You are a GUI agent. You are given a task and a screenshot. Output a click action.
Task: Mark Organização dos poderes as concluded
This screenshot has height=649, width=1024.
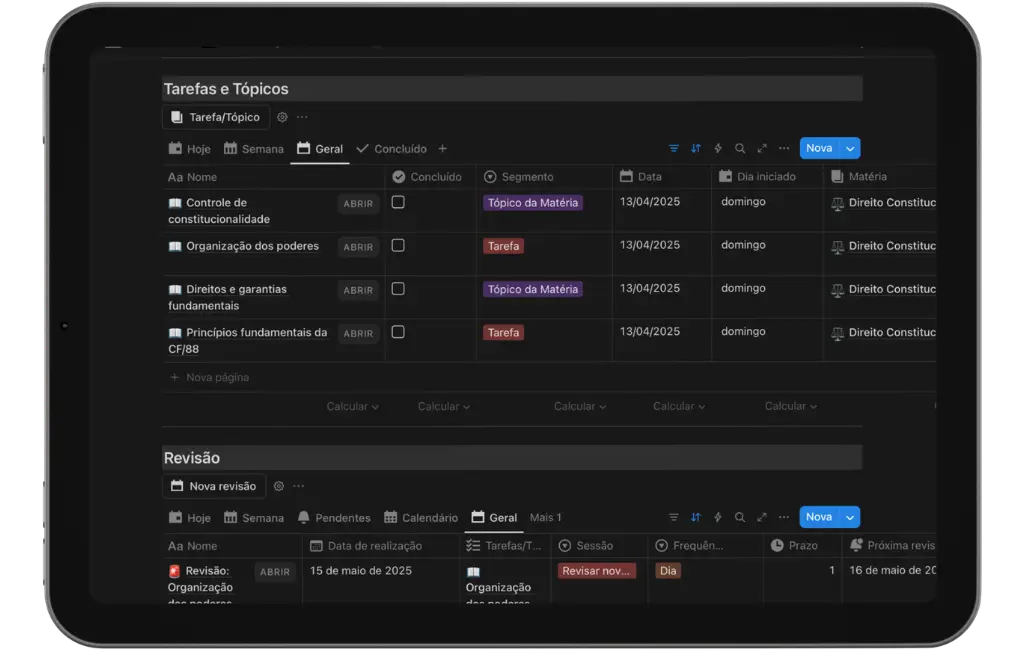pyautogui.click(x=398, y=245)
